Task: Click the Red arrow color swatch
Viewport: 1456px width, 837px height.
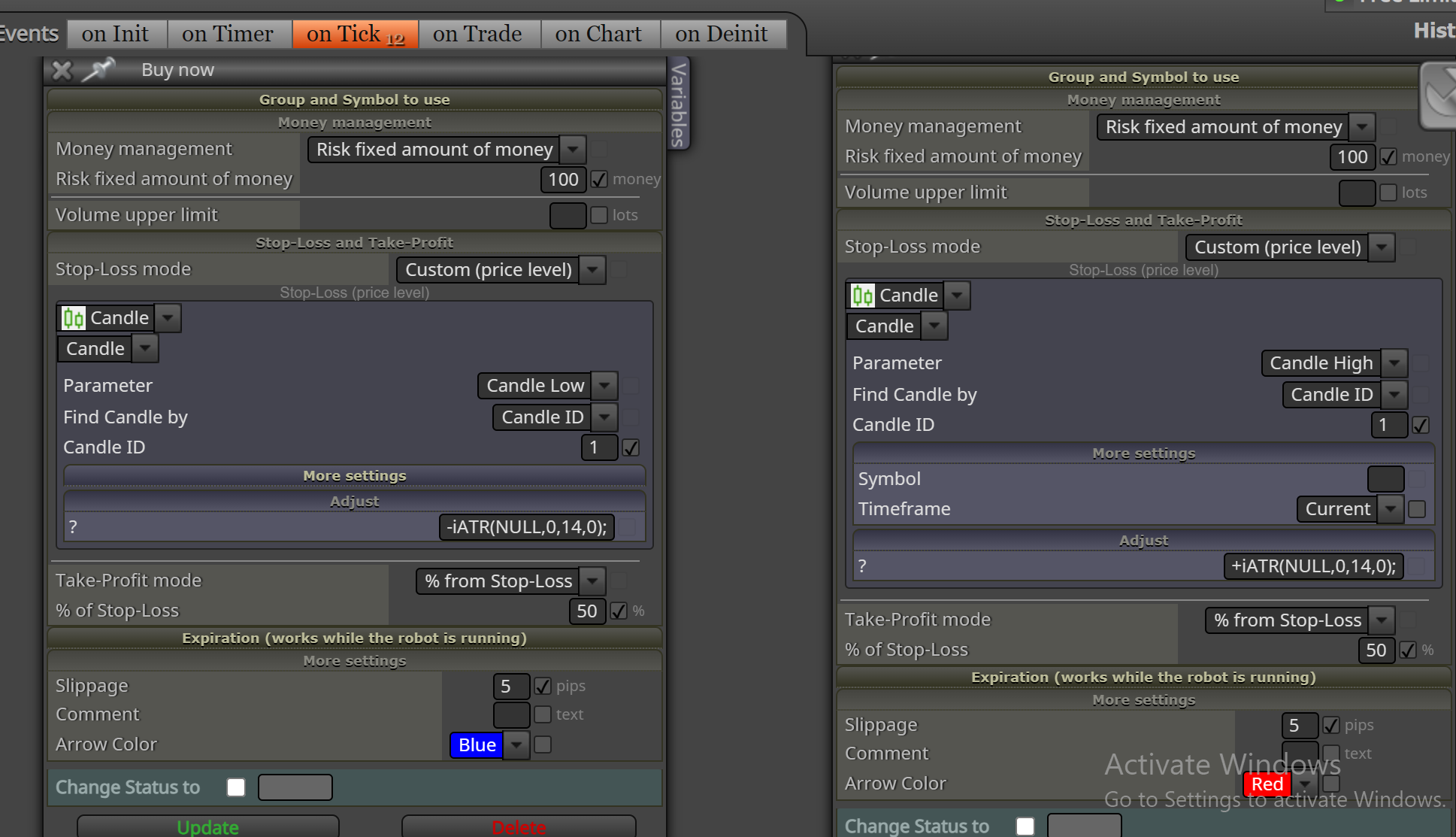Action: [1267, 784]
